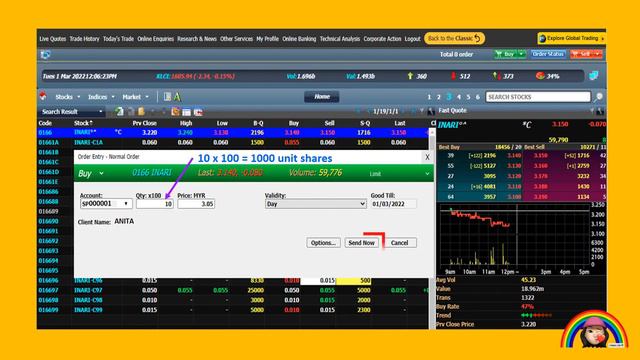This screenshot has height=360, width=640.
Task: Click the calendar table icon in quote toolbar
Action: tap(187, 112)
